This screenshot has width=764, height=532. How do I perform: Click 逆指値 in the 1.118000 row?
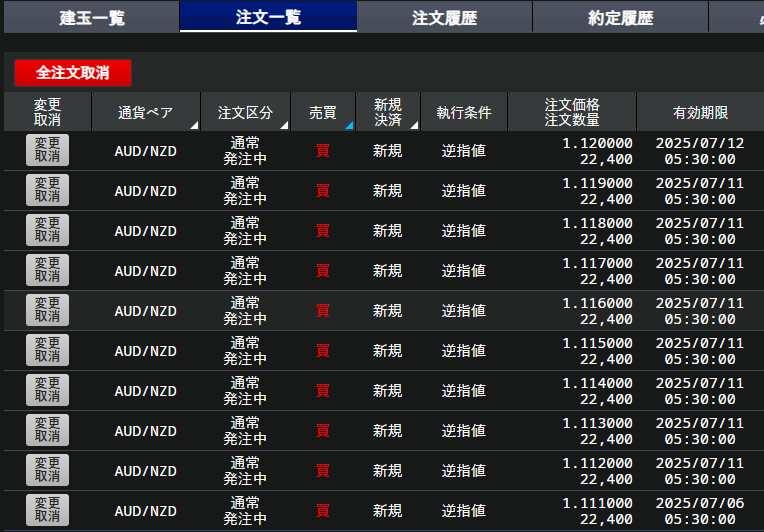pyautogui.click(x=464, y=230)
